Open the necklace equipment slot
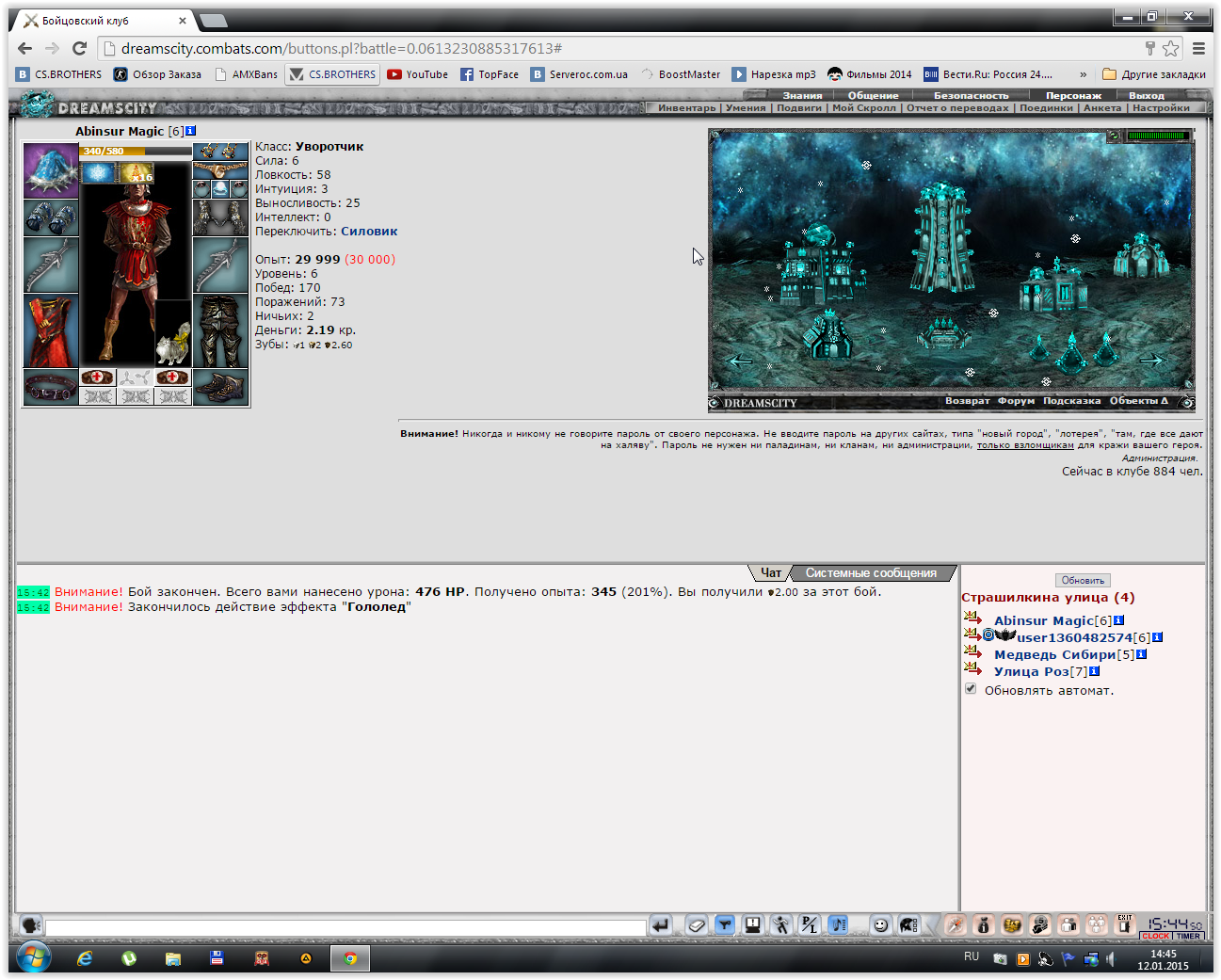 [x=220, y=170]
